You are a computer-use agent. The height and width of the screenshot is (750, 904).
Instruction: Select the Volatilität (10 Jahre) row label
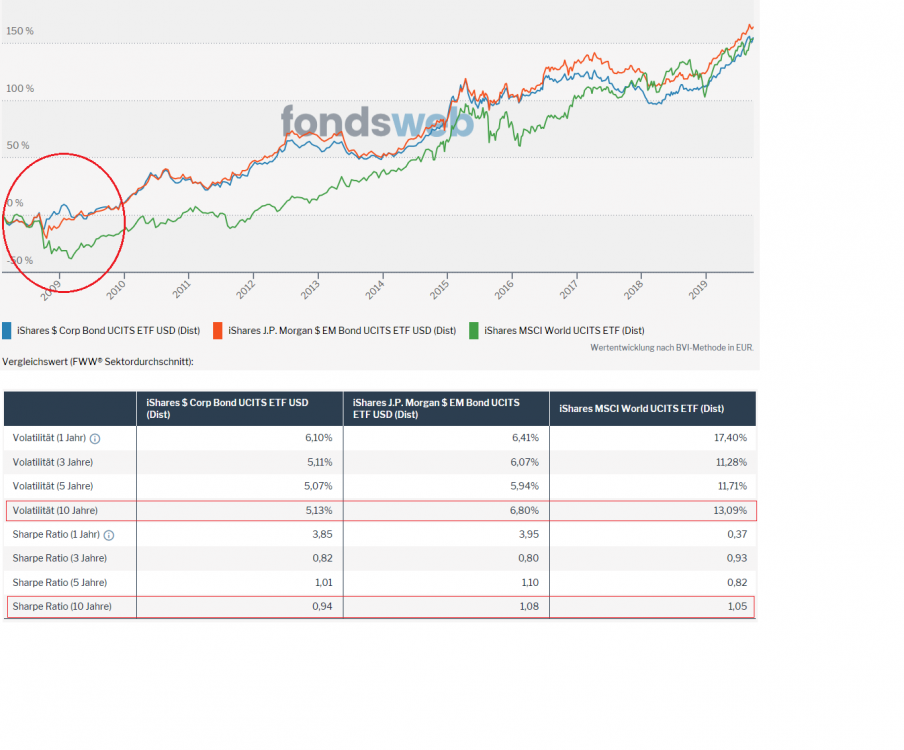coord(56,511)
